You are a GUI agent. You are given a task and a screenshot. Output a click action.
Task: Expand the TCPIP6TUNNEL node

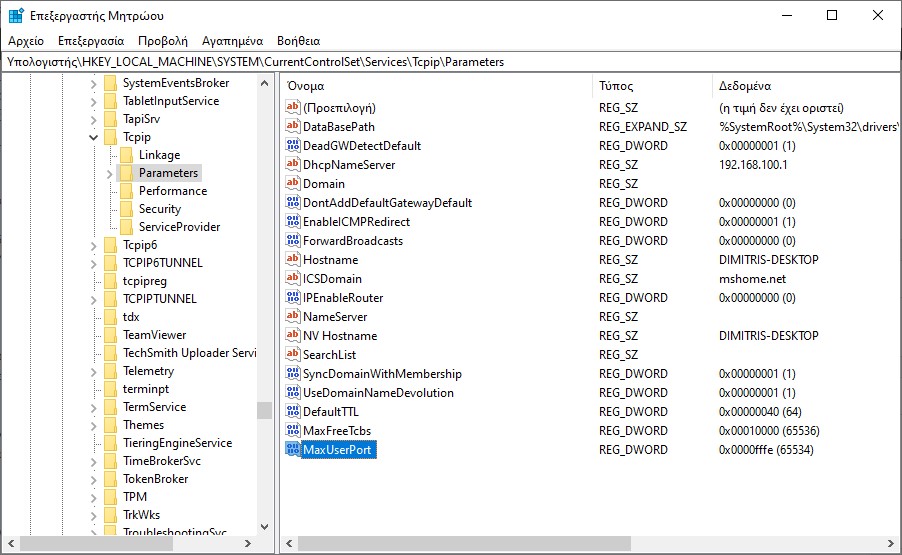point(93,263)
